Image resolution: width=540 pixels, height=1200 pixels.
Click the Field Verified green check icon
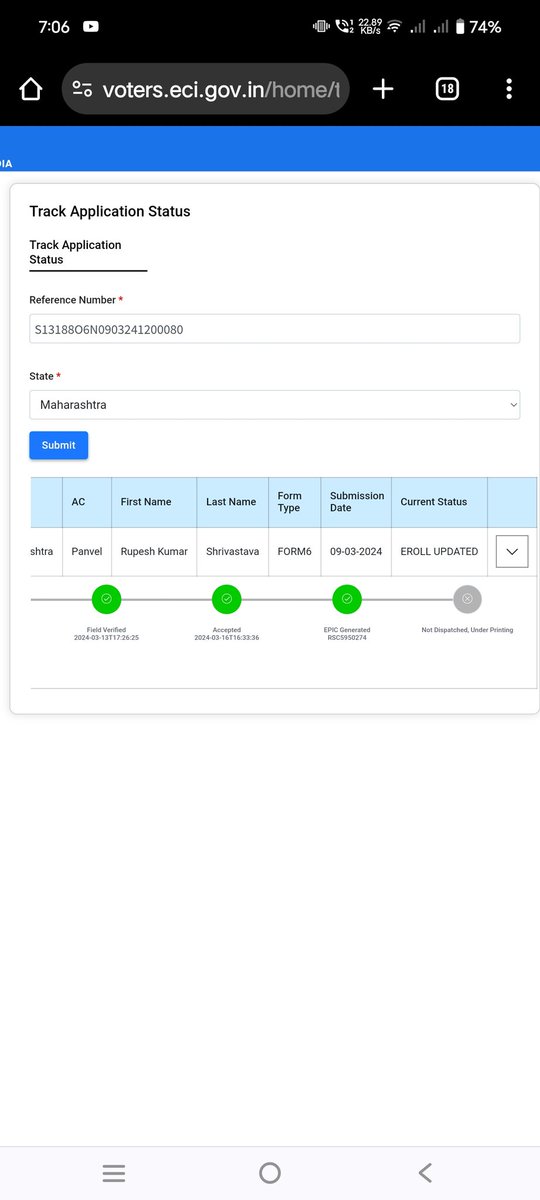pos(106,599)
